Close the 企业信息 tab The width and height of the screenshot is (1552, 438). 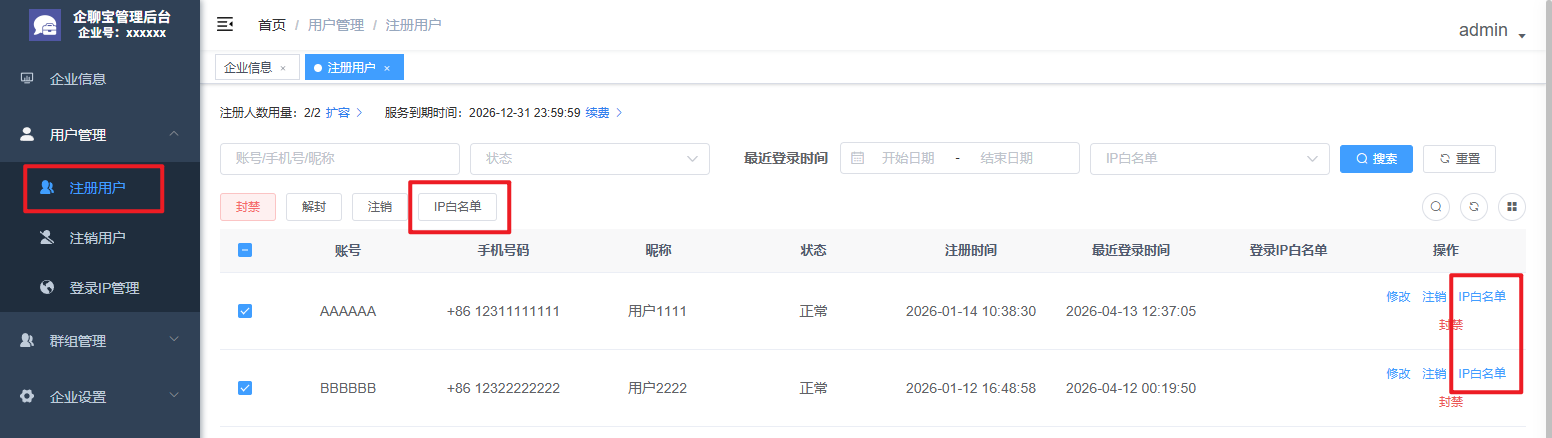[283, 68]
